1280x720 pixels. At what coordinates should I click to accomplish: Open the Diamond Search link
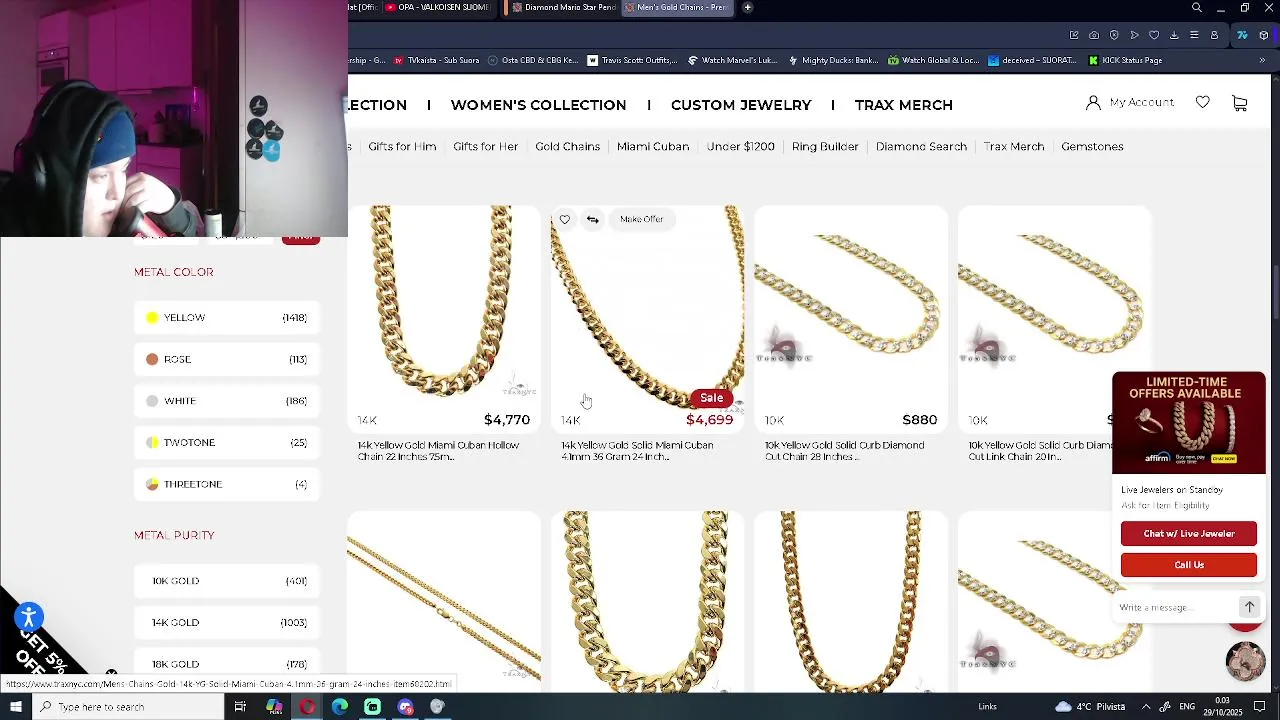[921, 147]
